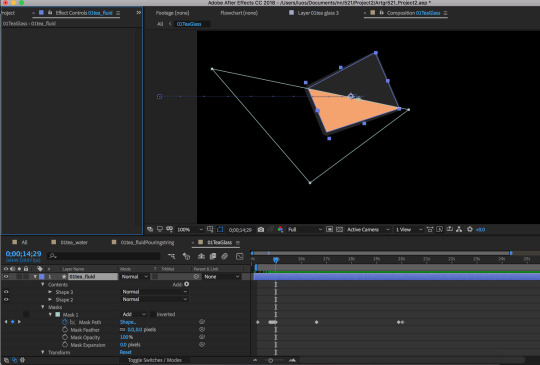Open the Full resolution dropdown
The height and width of the screenshot is (365, 540).
(304, 229)
